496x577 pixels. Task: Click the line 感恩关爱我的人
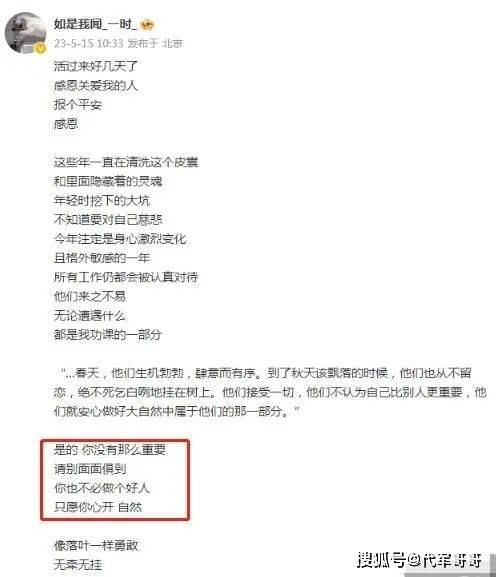coord(96,85)
